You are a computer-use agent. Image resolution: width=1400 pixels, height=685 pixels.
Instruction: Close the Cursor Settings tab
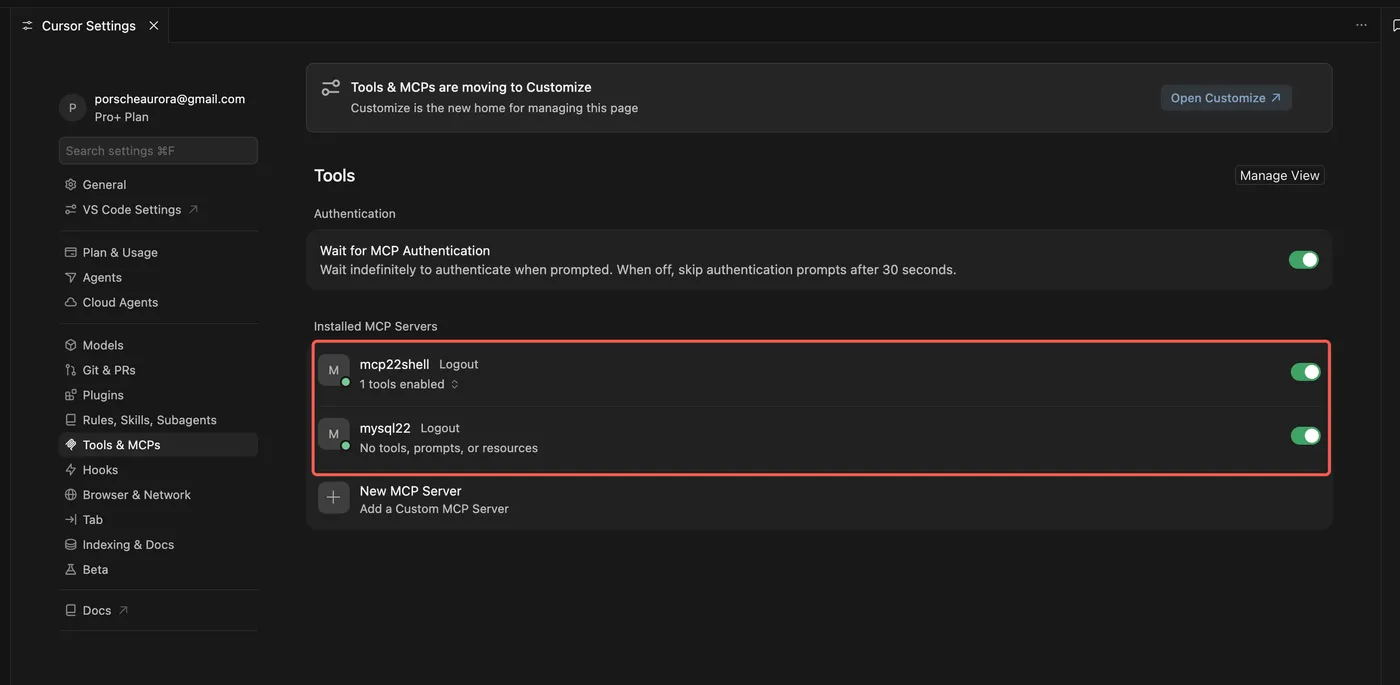pos(153,26)
